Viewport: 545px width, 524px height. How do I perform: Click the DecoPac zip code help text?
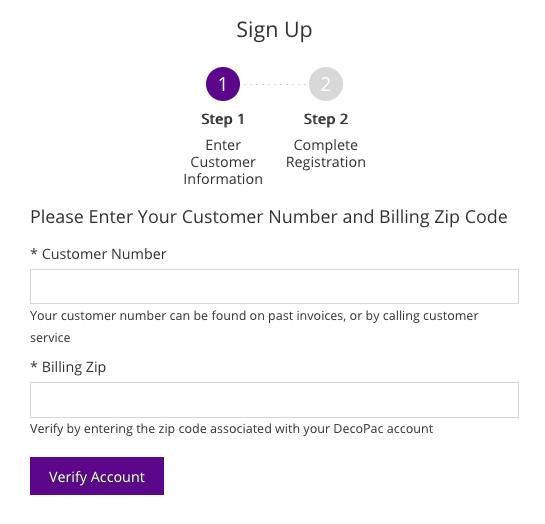tap(231, 429)
